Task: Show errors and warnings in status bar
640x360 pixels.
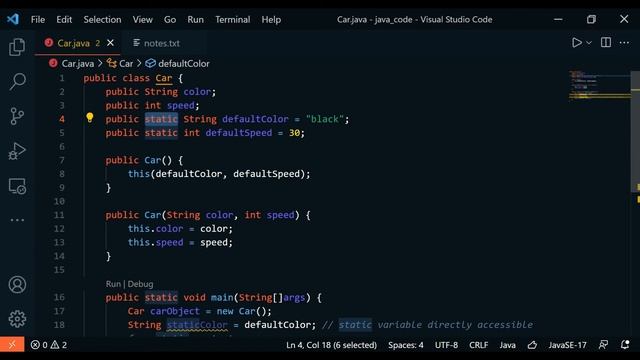Action: click(x=49, y=345)
